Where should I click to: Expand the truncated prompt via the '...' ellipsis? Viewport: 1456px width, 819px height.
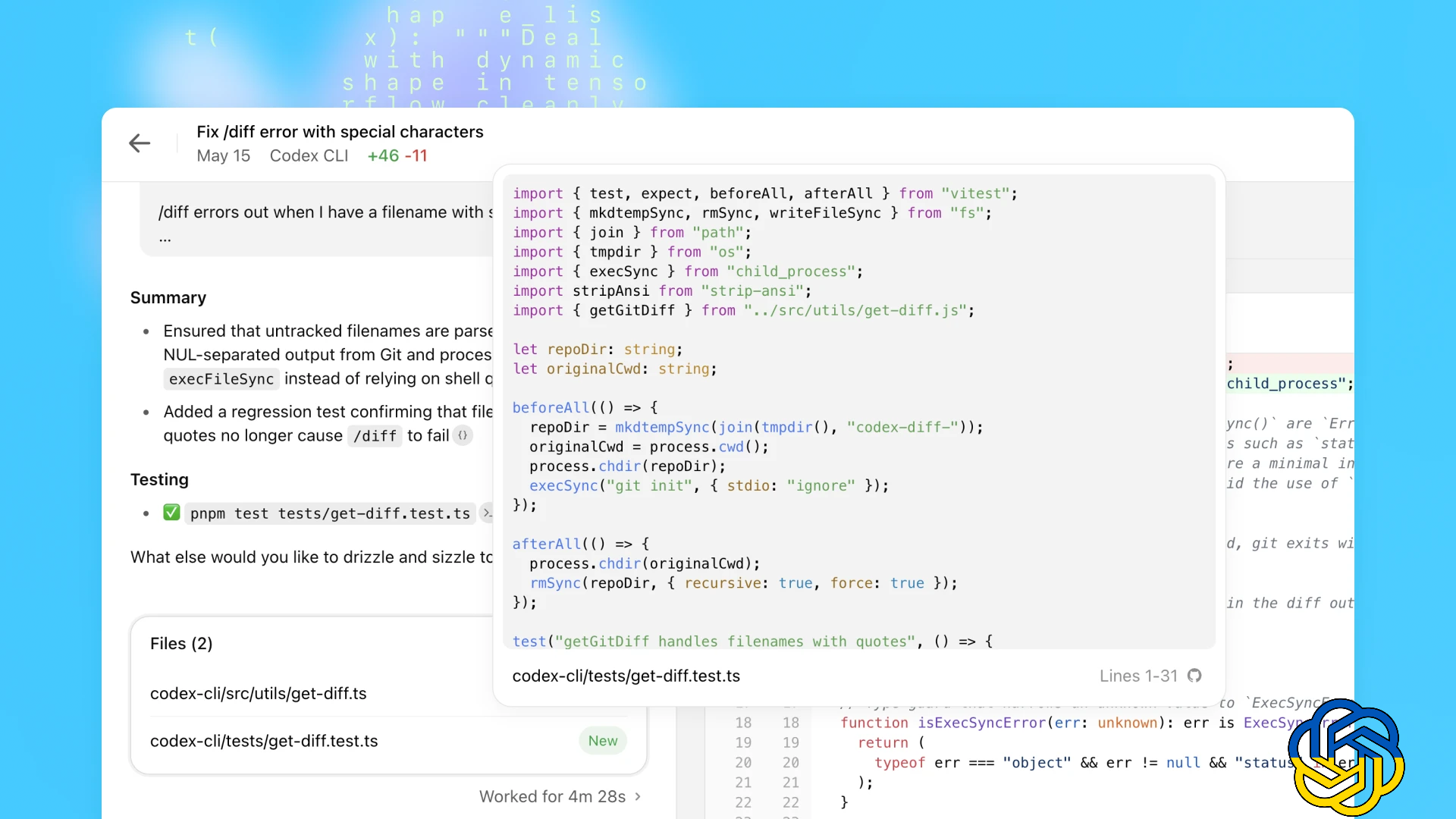(165, 238)
